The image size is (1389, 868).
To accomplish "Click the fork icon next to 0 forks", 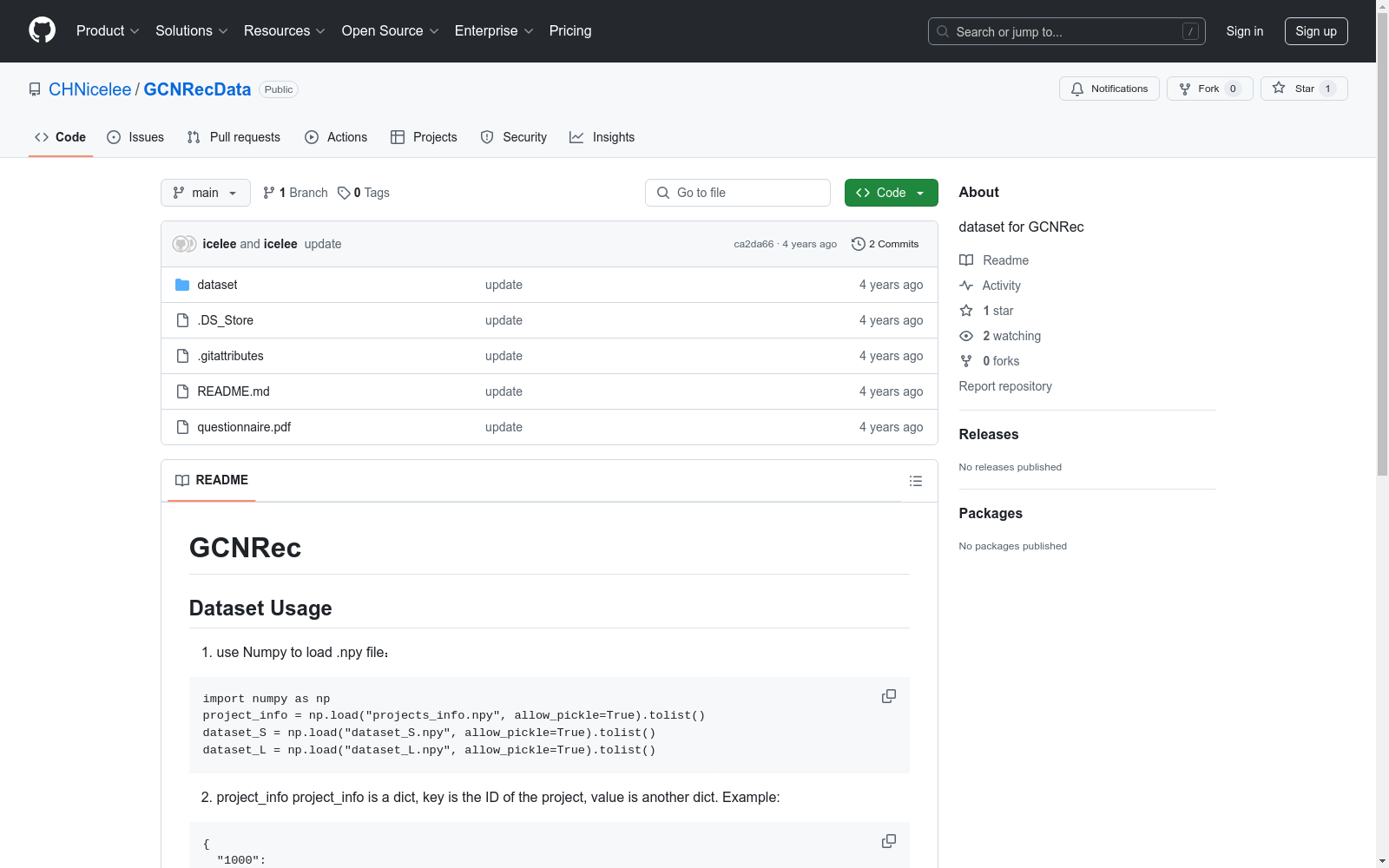I will pyautogui.click(x=966, y=361).
